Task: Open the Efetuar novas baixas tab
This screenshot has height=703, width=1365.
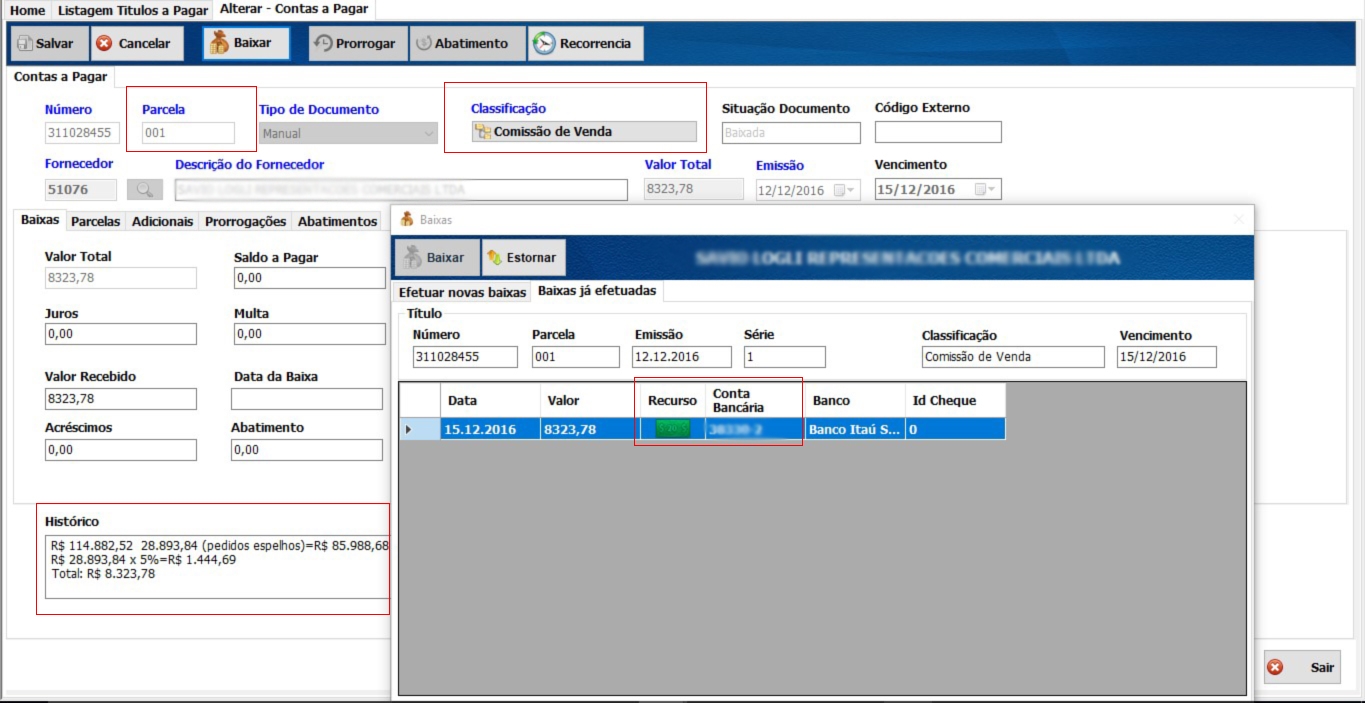Action: pos(462,293)
